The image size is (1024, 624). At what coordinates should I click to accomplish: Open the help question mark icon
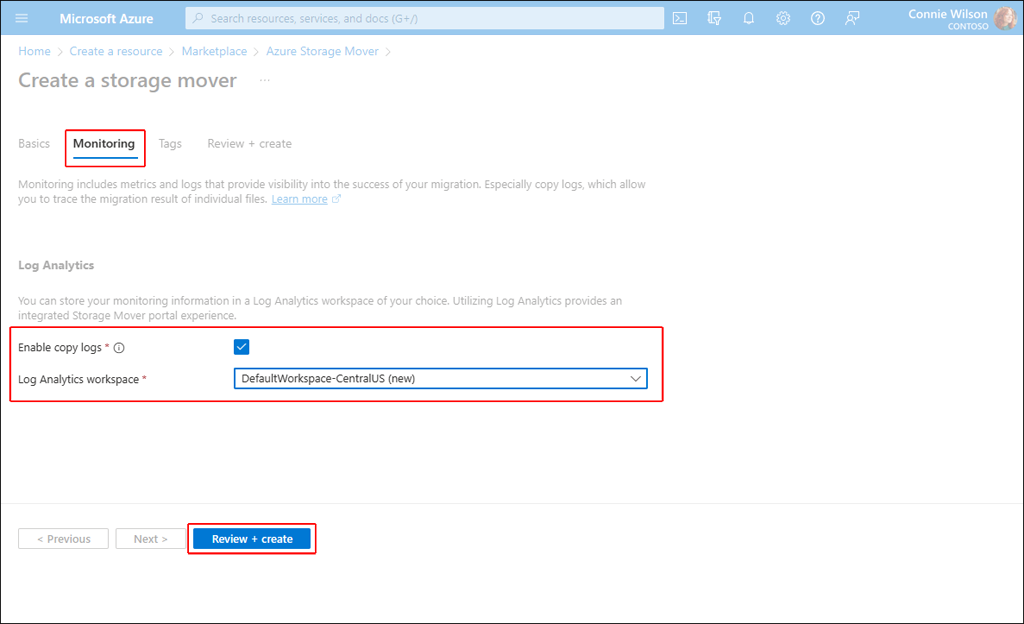point(818,18)
